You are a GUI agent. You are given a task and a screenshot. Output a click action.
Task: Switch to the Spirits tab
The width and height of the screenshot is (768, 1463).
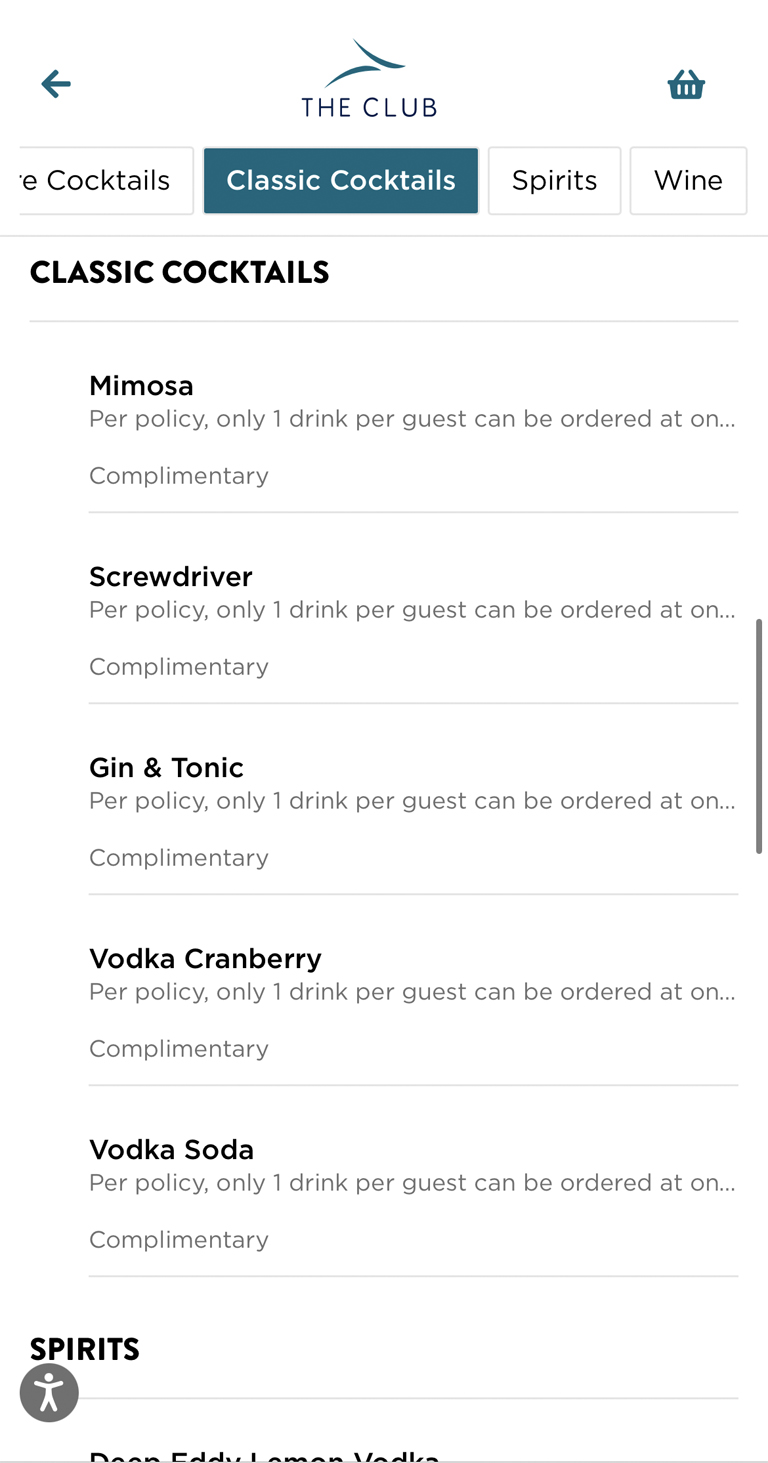[554, 181]
